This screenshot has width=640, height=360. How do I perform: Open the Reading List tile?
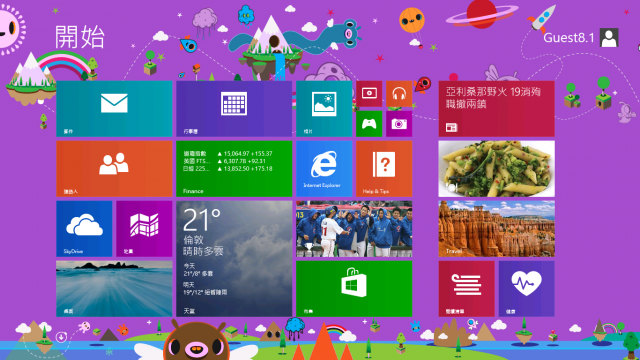[467, 289]
